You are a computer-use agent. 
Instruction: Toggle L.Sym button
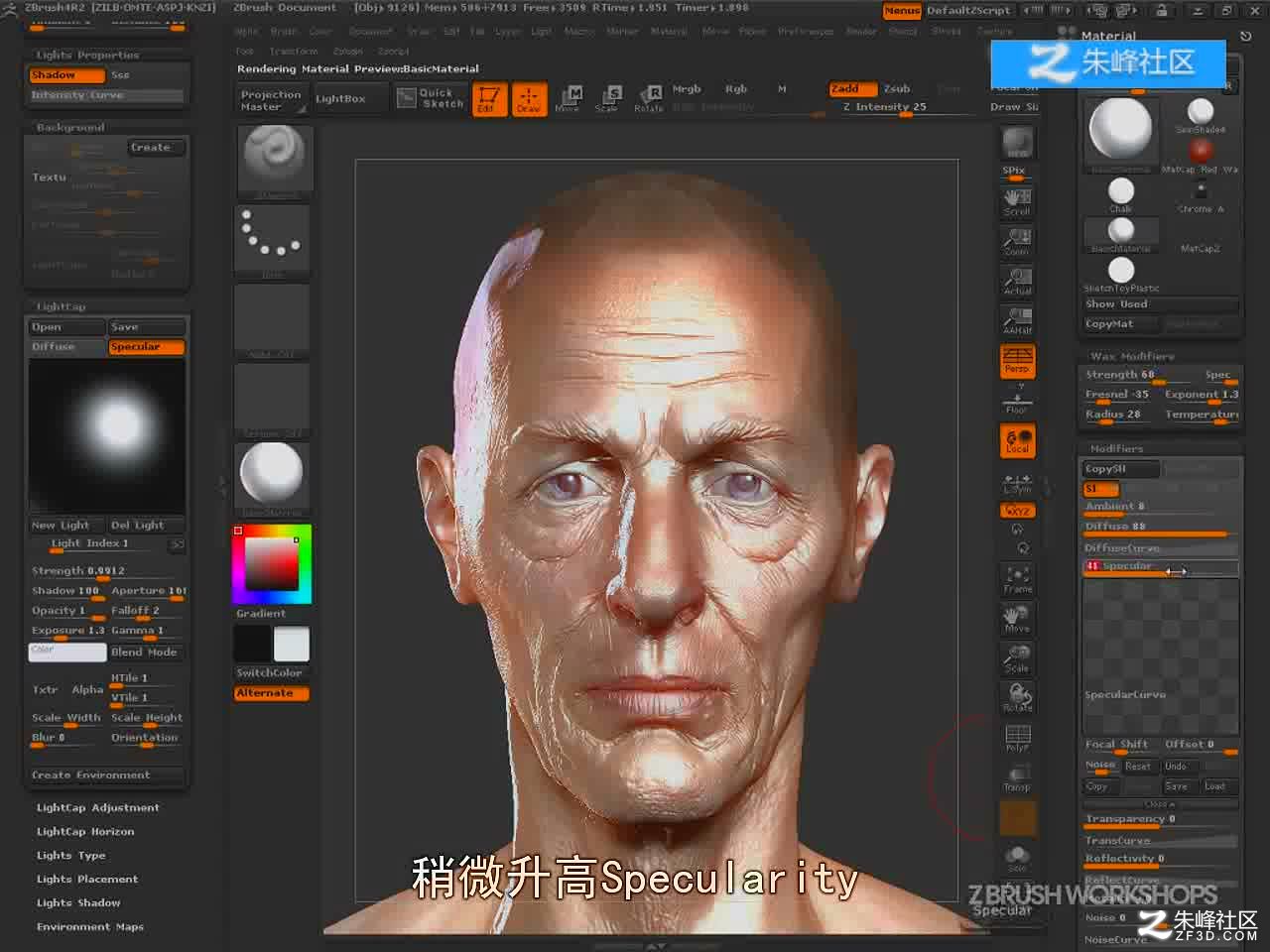pos(1017,484)
